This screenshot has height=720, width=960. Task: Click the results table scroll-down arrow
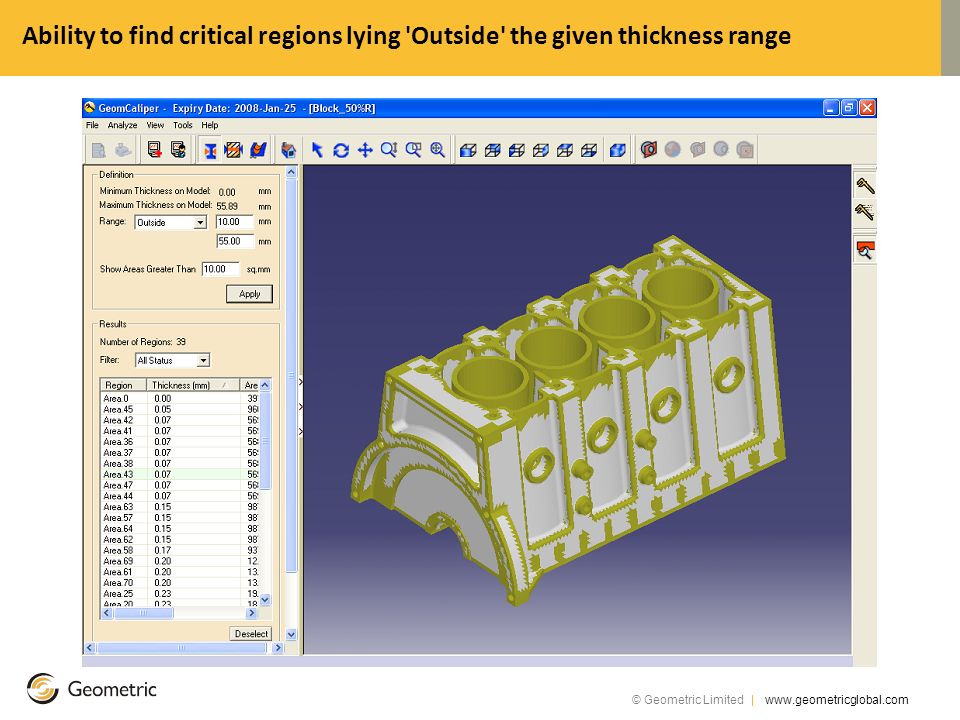pos(265,600)
